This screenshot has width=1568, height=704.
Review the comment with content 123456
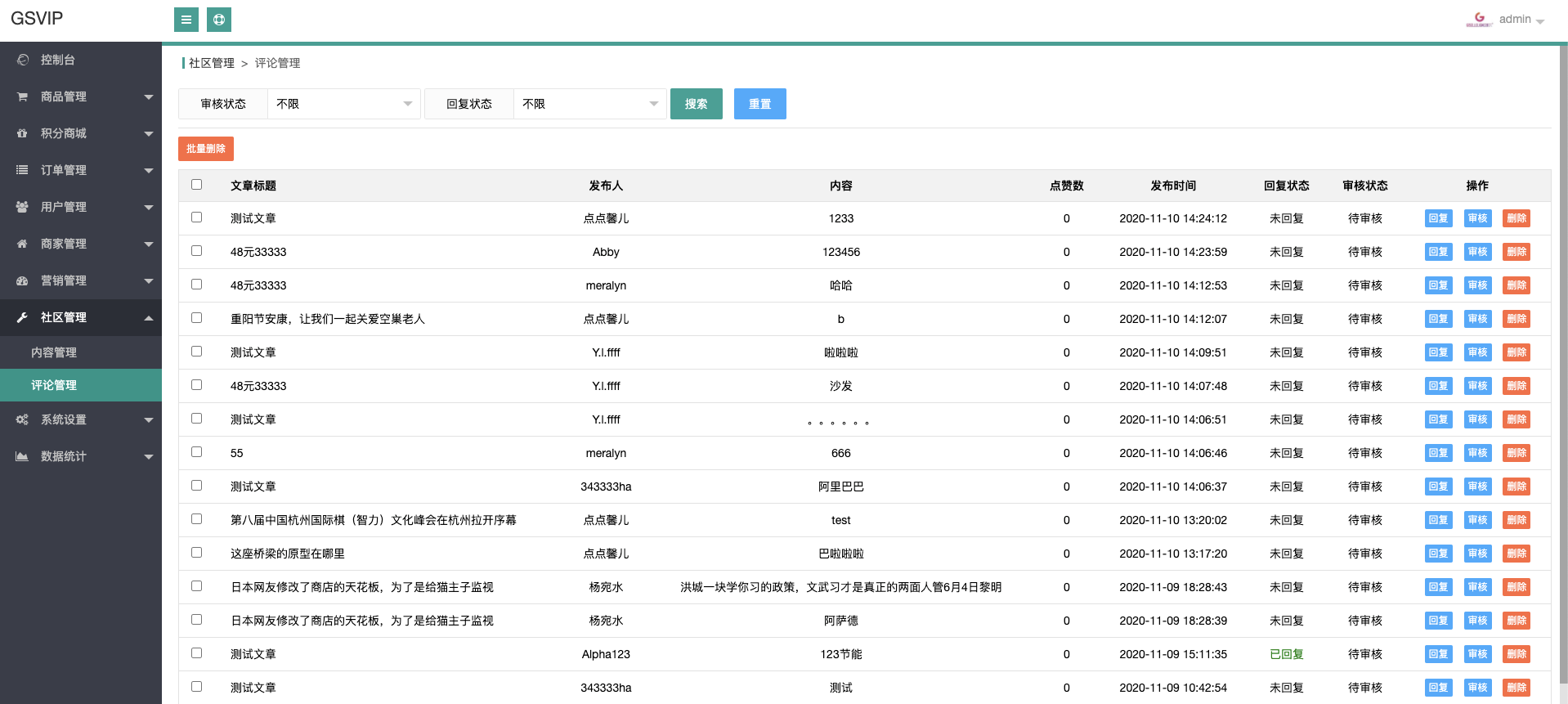(x=1477, y=252)
